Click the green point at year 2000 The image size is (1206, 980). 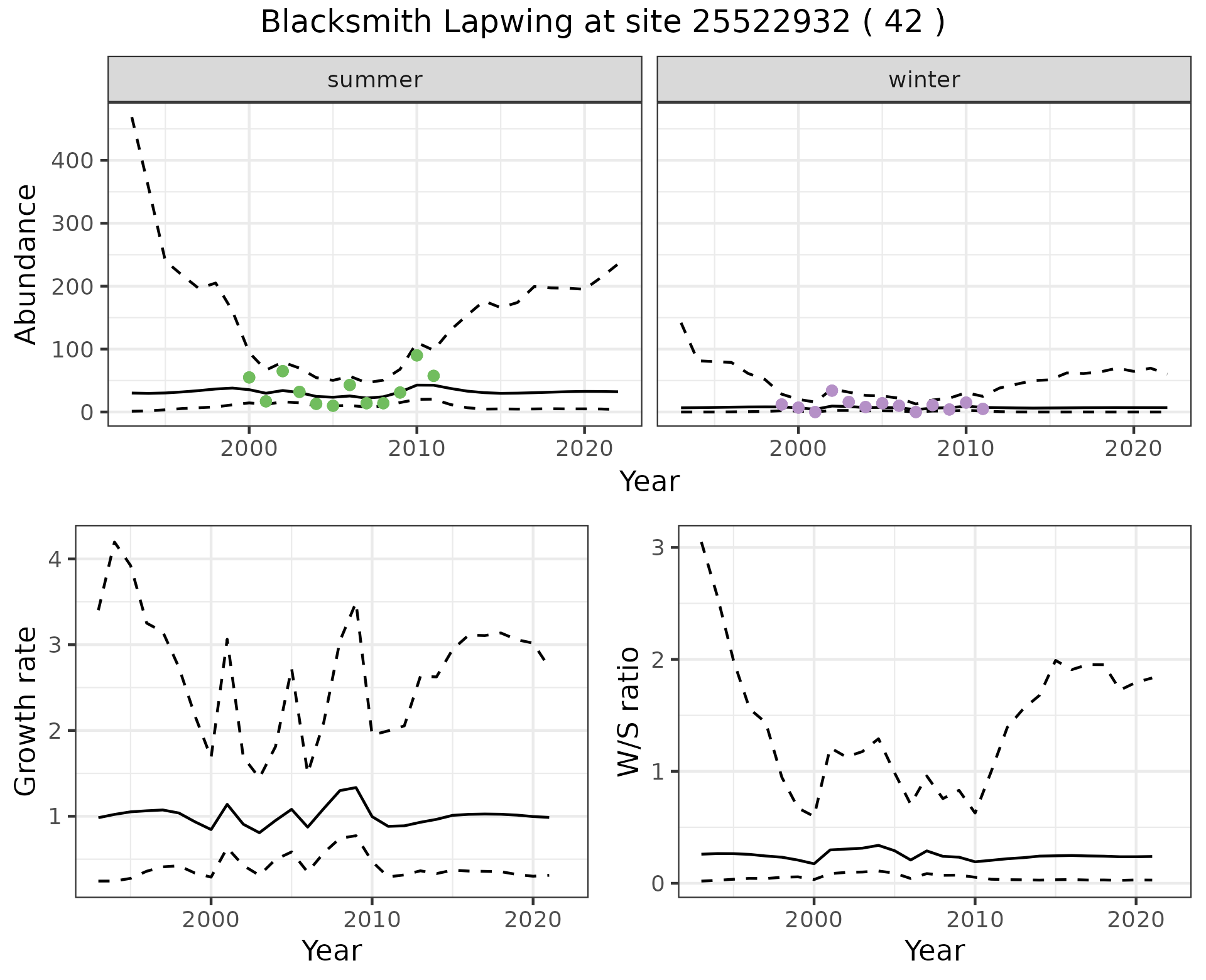249,378
